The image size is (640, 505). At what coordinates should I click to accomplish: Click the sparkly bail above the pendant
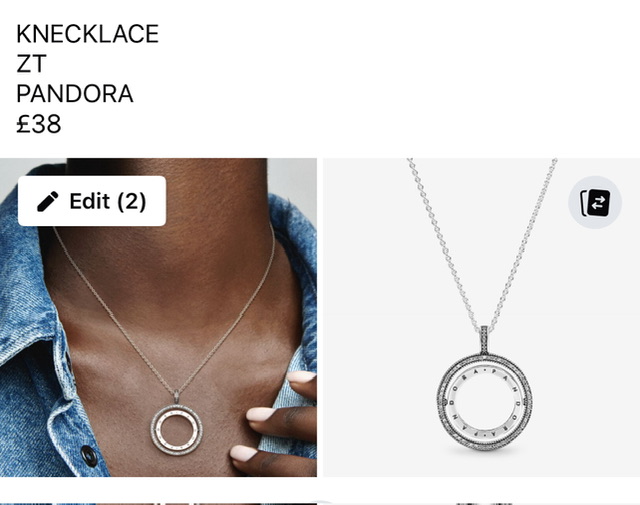click(x=484, y=340)
